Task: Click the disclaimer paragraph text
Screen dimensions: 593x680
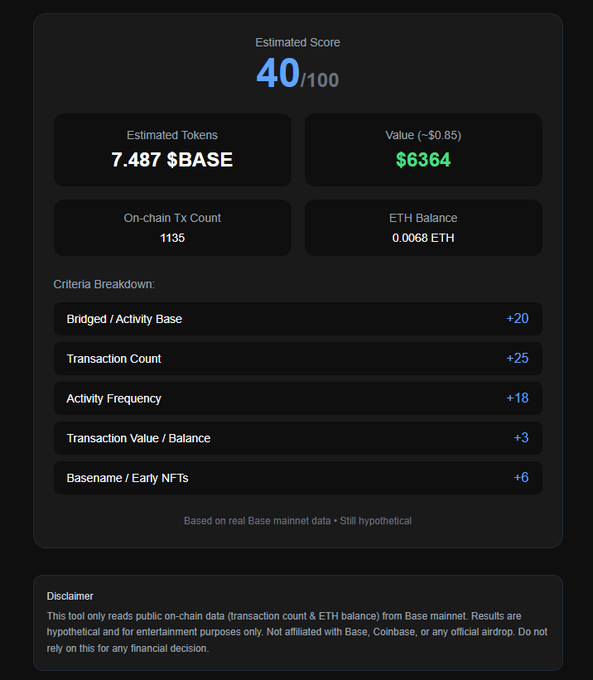Action: pos(297,632)
